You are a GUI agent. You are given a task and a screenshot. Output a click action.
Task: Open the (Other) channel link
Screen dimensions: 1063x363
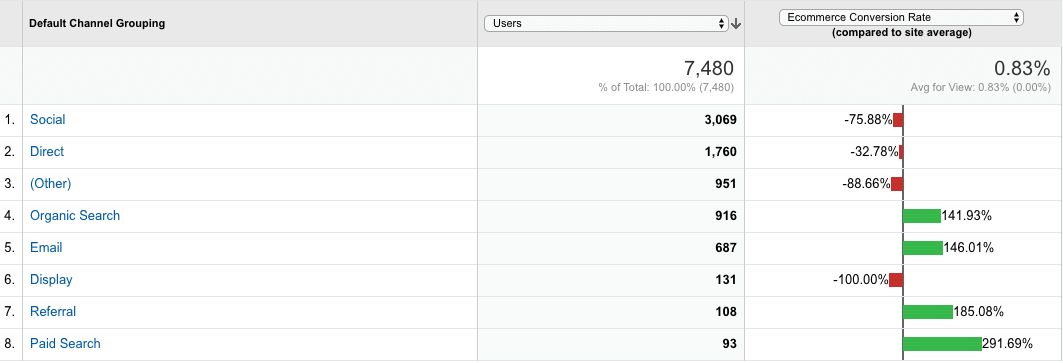(x=50, y=183)
